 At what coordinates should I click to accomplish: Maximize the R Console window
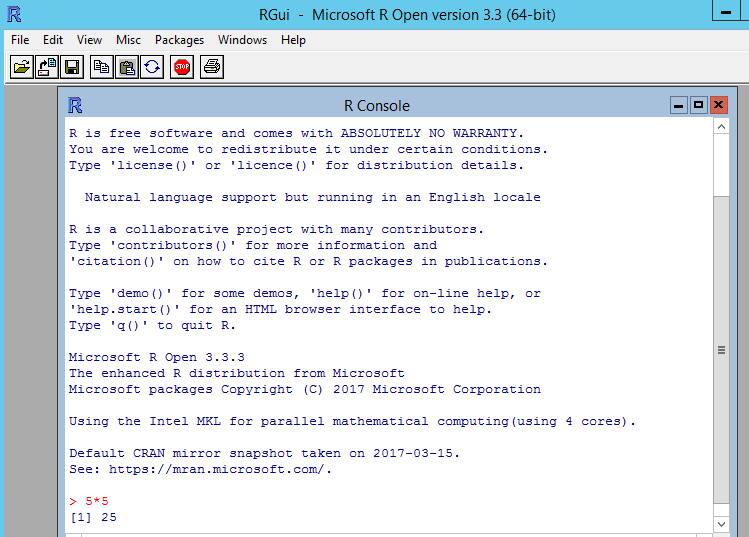pyautogui.click(x=698, y=105)
